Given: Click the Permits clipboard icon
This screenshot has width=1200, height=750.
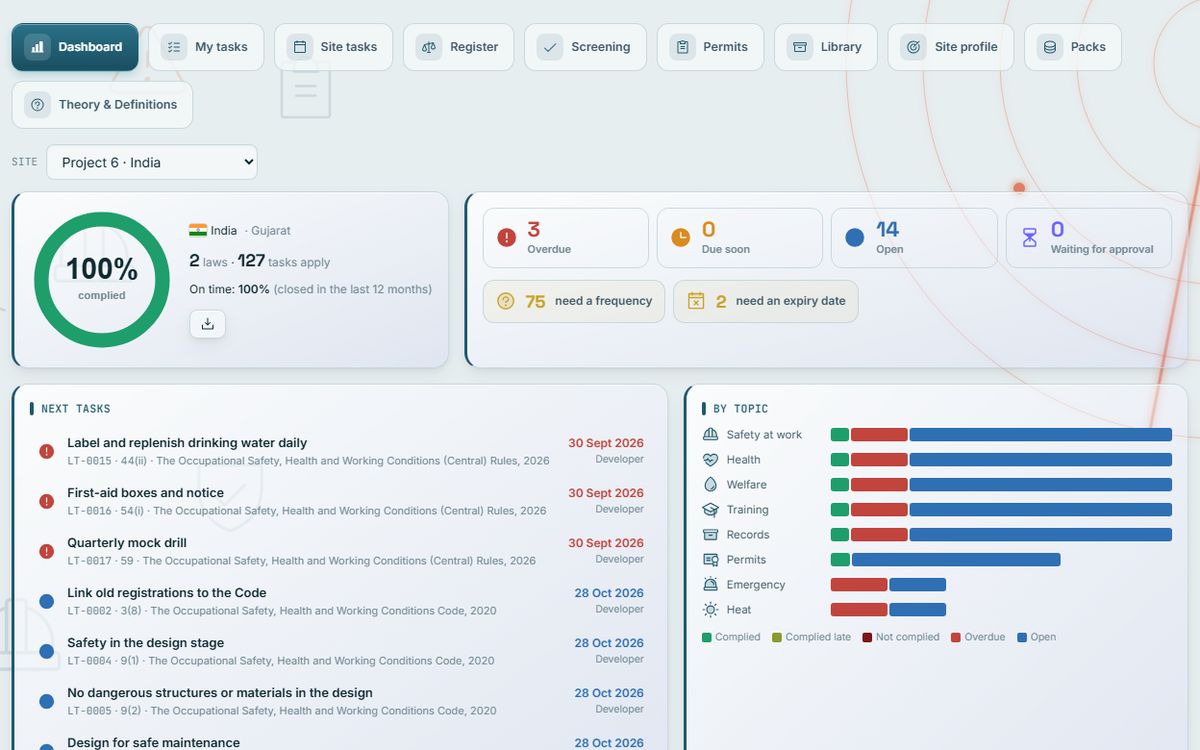Looking at the screenshot, I should (682, 47).
